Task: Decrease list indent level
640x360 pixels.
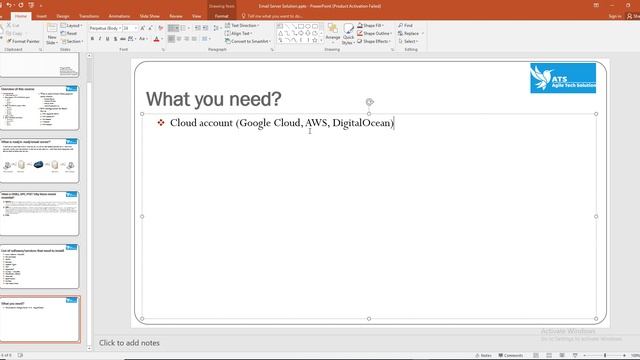Action: coord(198,28)
